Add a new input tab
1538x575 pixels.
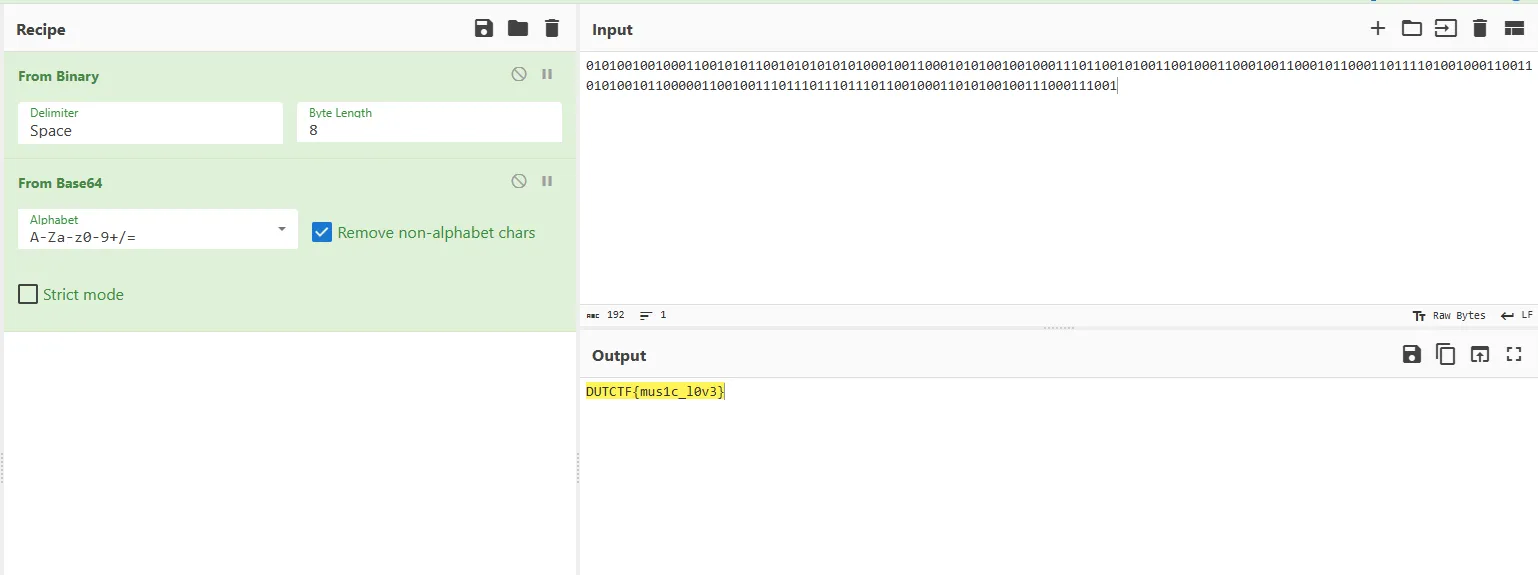coord(1377,29)
